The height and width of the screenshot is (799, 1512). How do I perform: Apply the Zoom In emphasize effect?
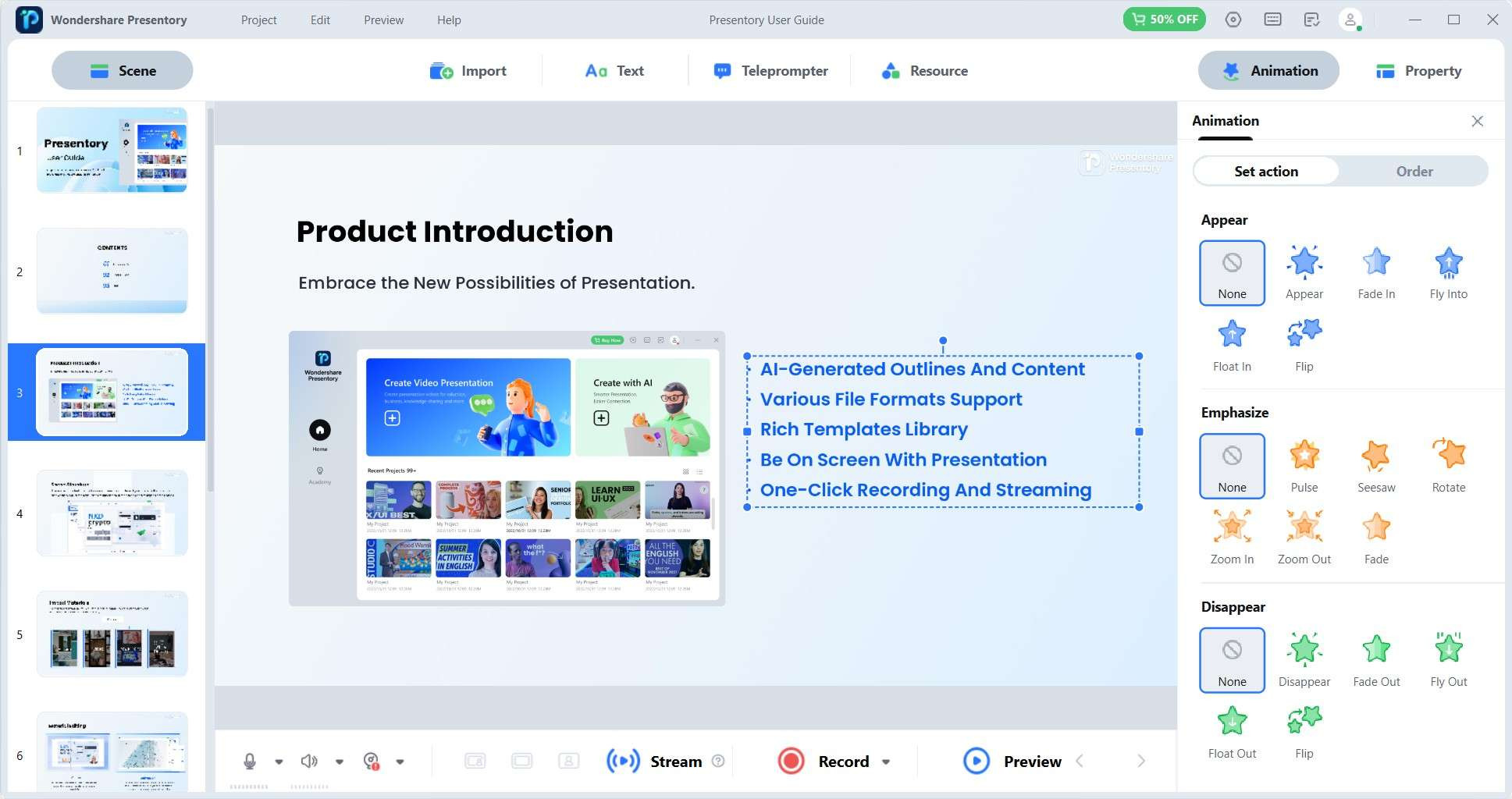click(x=1232, y=538)
